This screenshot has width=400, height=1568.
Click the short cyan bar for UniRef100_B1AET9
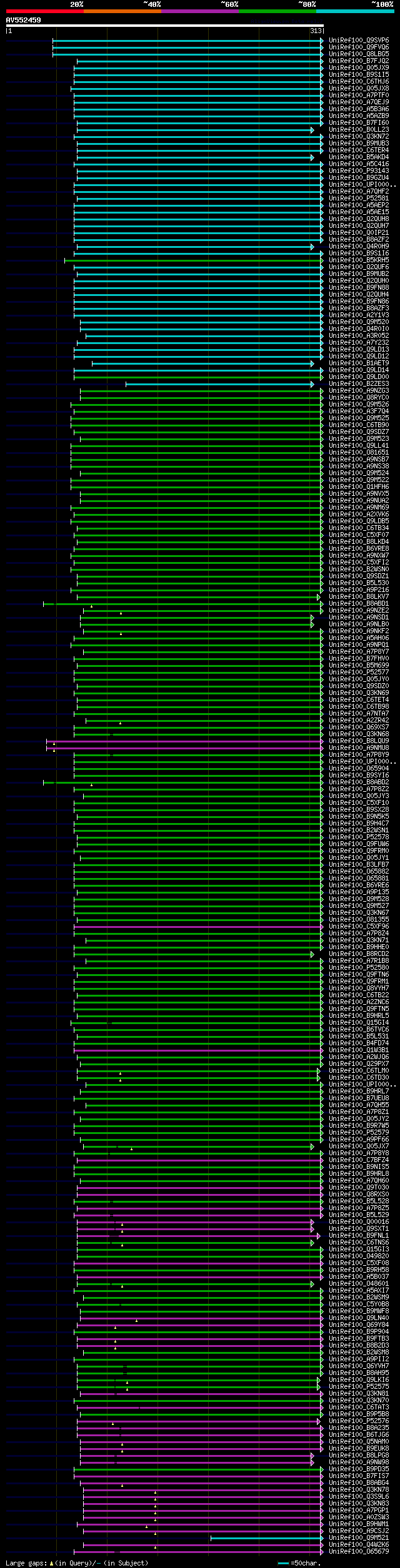pos(202,363)
